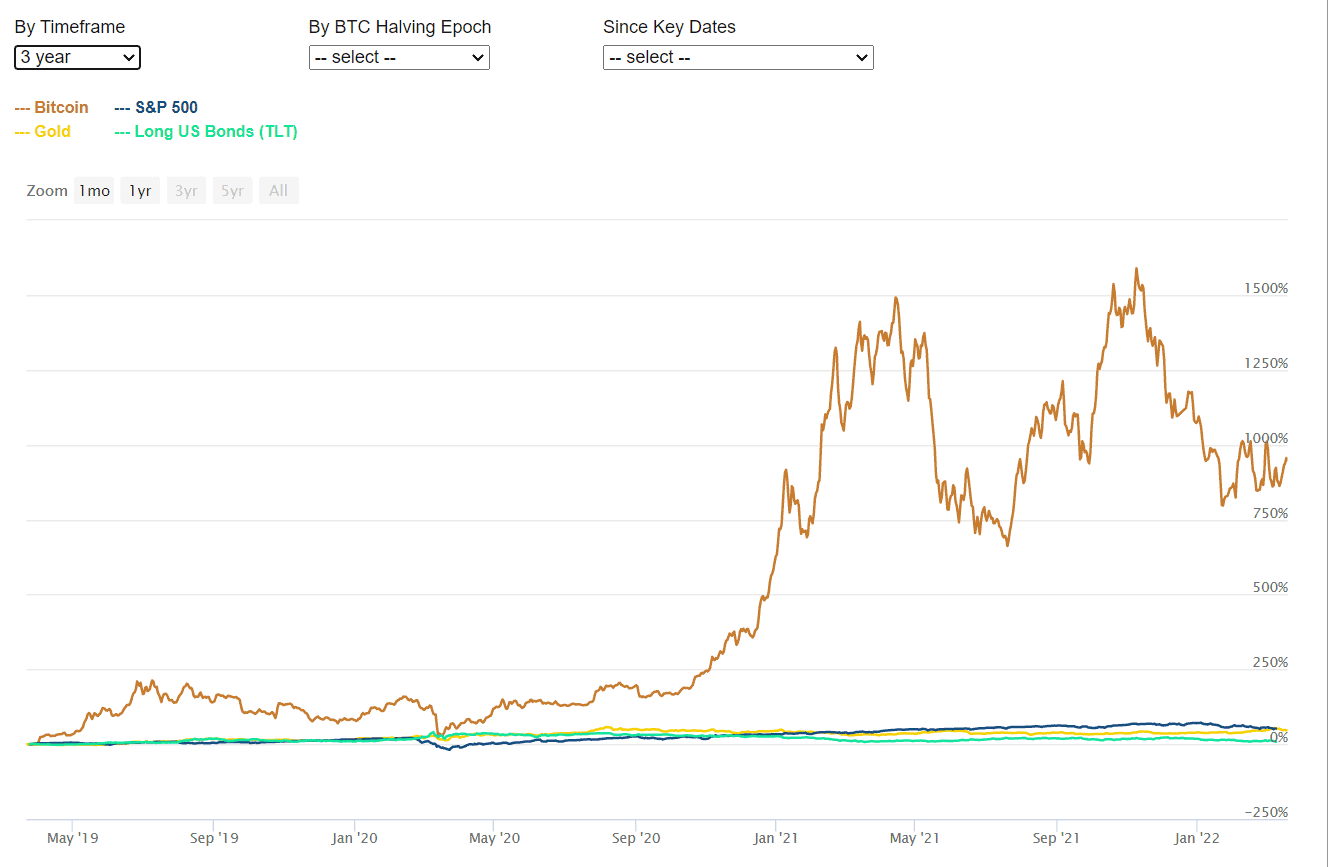Click the 750% y-axis label
The width and height of the screenshot is (1330, 867).
(x=1270, y=513)
